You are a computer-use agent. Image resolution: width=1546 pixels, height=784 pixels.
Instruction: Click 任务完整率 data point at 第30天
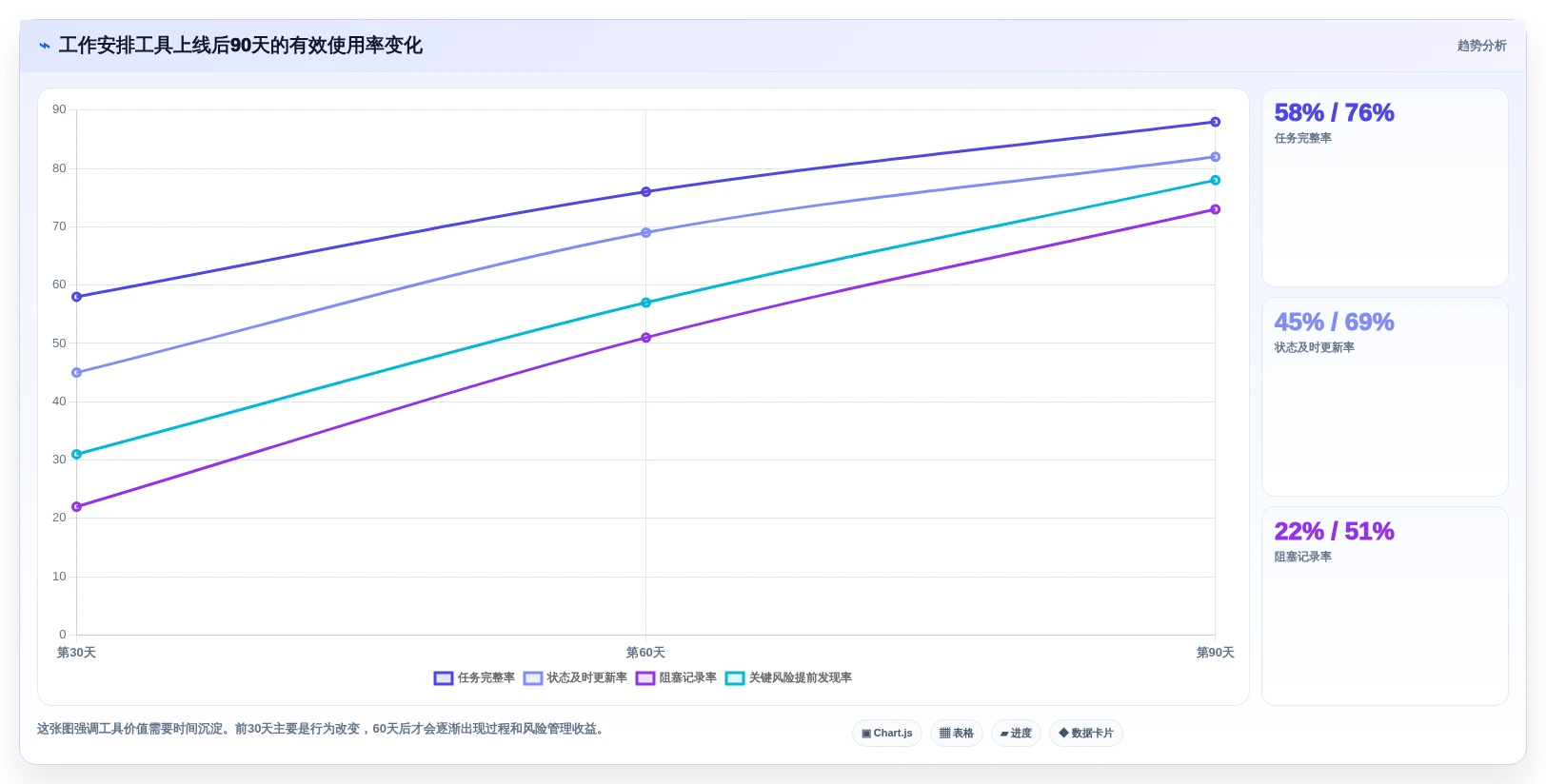point(77,297)
